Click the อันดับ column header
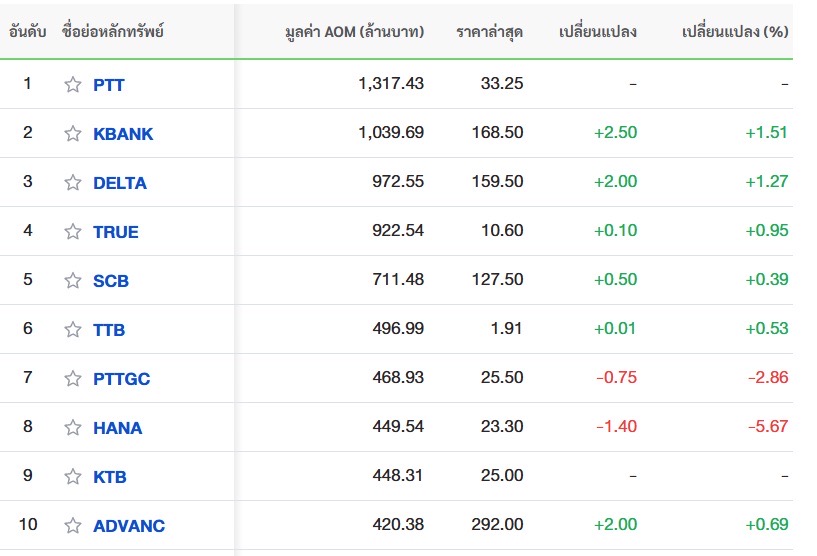 pyautogui.click(x=27, y=31)
